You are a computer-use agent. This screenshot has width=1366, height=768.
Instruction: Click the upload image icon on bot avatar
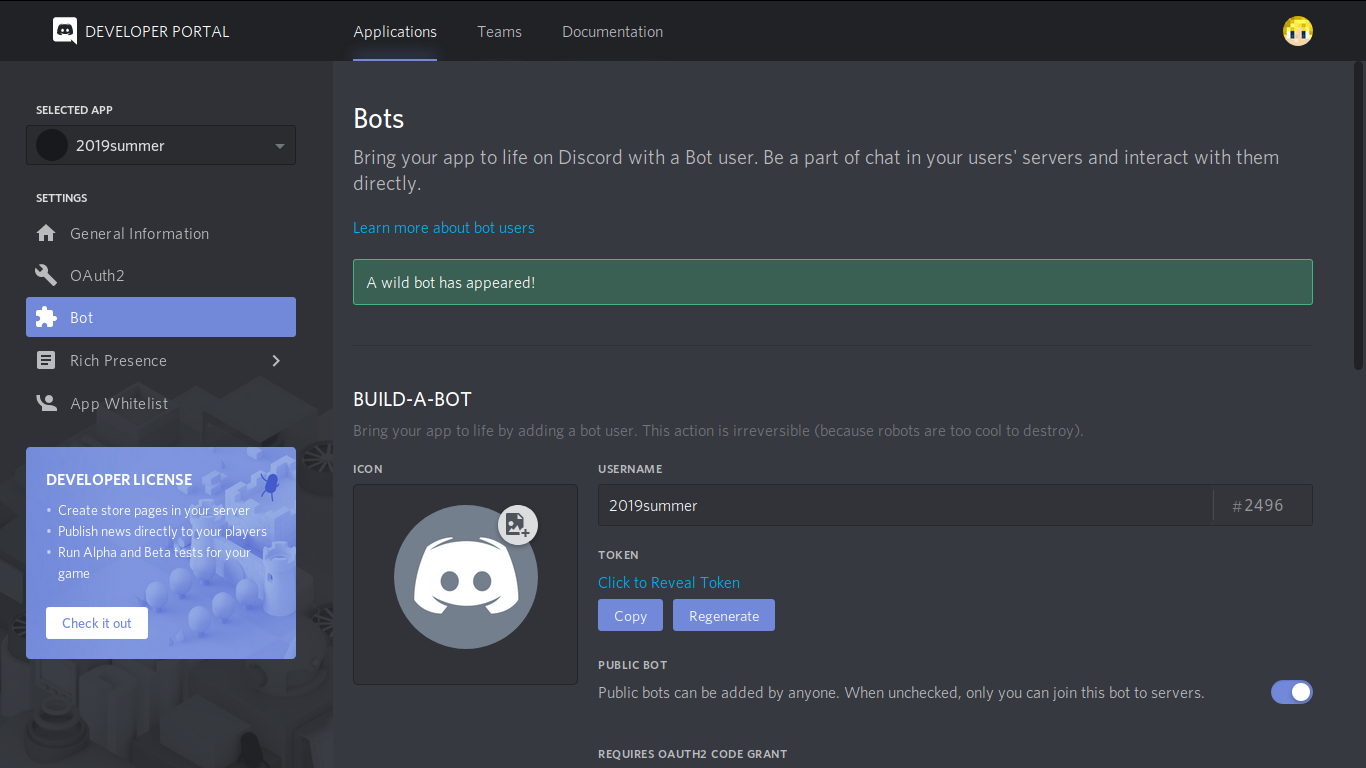click(517, 525)
